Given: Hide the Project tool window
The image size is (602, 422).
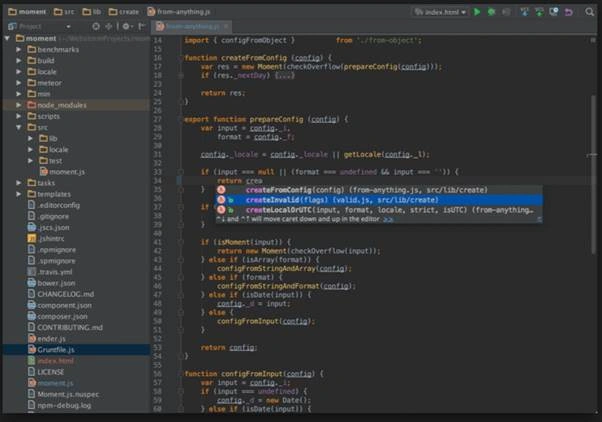Looking at the screenshot, I should pos(142,26).
